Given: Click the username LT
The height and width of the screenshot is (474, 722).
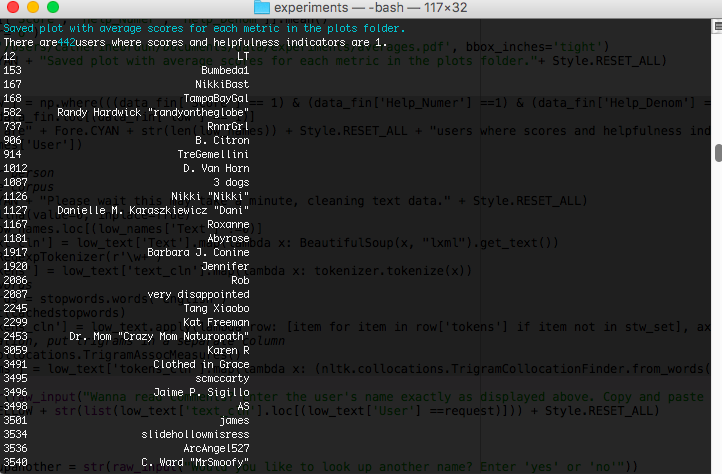Looking at the screenshot, I should point(243,56).
